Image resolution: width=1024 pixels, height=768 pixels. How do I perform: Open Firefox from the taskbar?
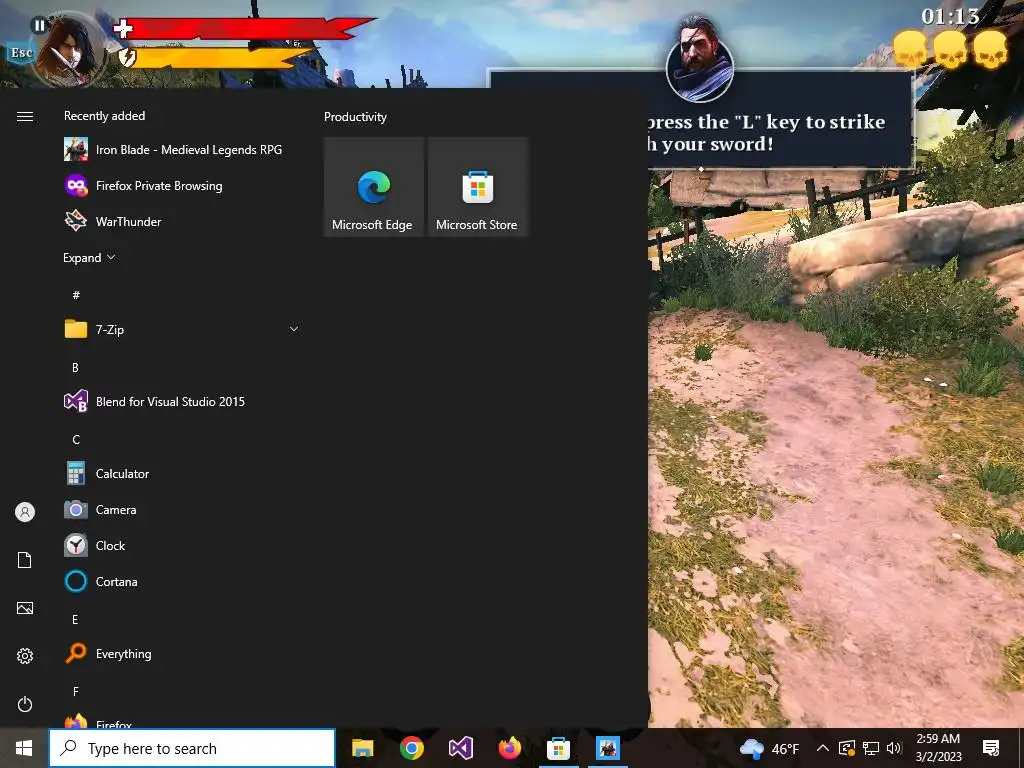[509, 748]
